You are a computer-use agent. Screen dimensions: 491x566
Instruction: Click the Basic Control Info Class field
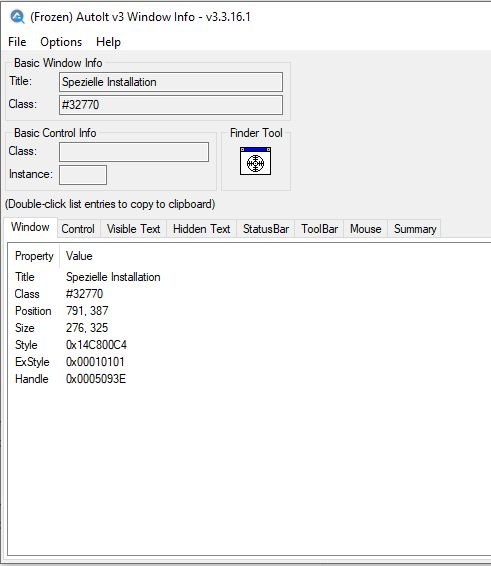pos(134,152)
